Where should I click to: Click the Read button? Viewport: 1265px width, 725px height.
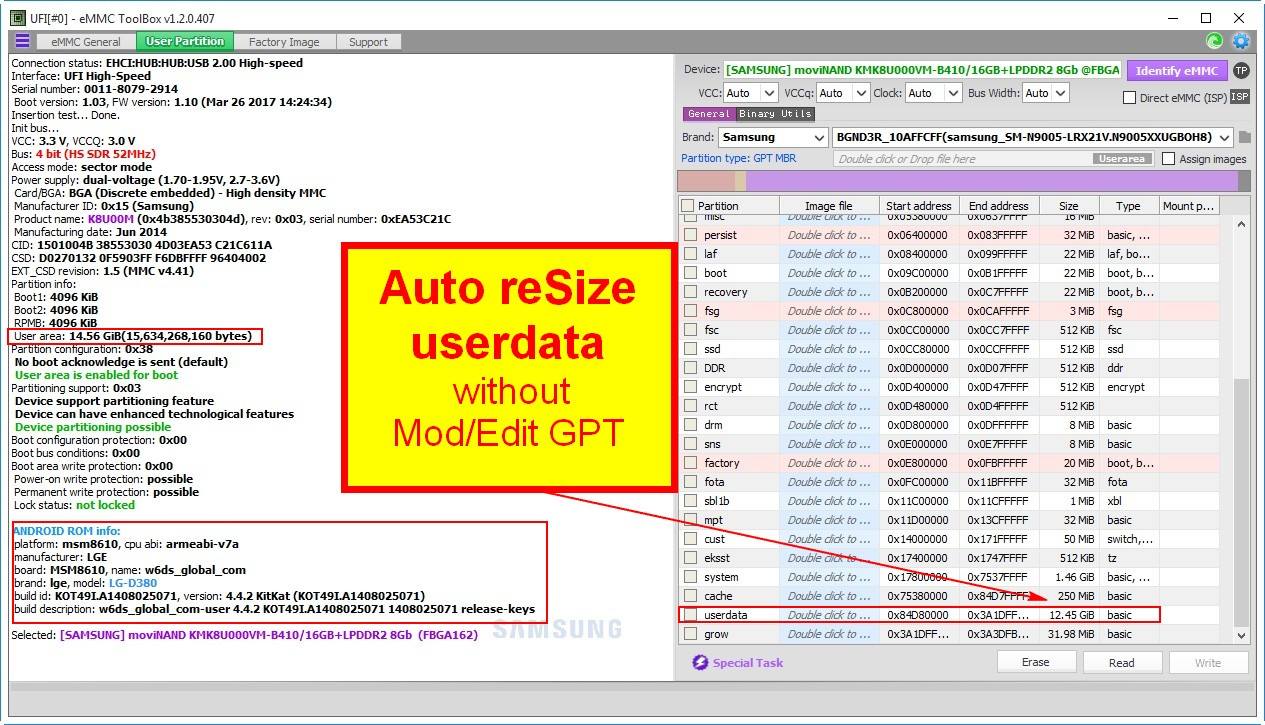1121,662
